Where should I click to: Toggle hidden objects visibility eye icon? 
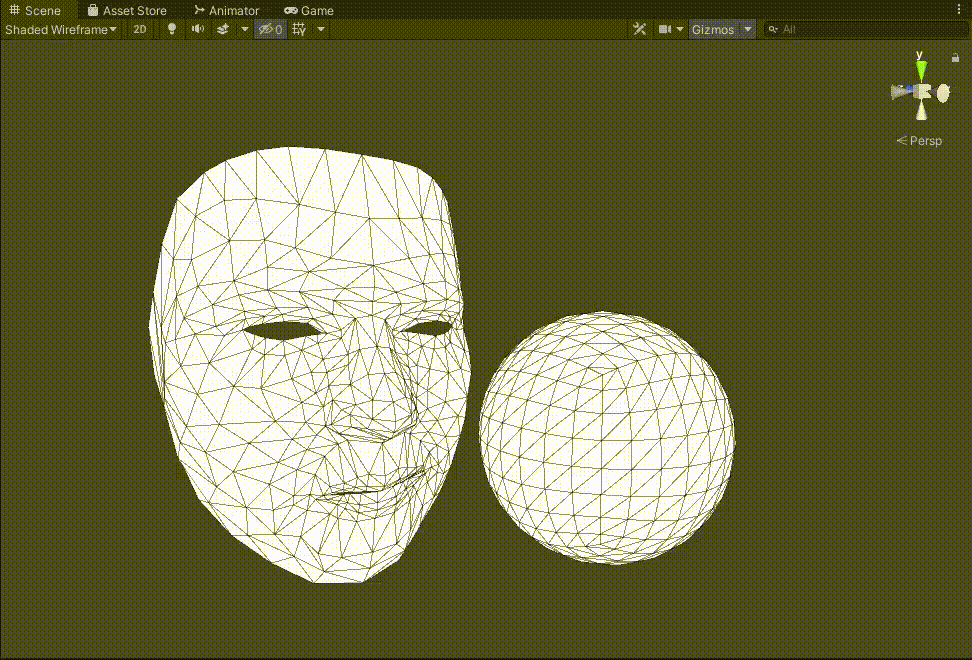tap(269, 29)
